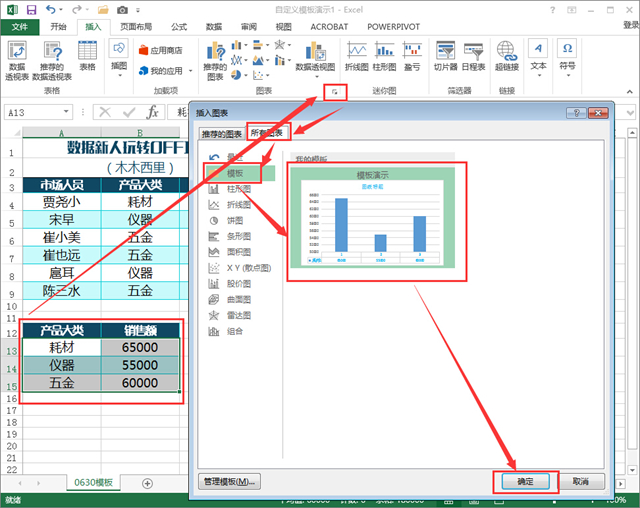640x508 pixels.
Task: Click the Undo arrow icon
Action: point(51,9)
